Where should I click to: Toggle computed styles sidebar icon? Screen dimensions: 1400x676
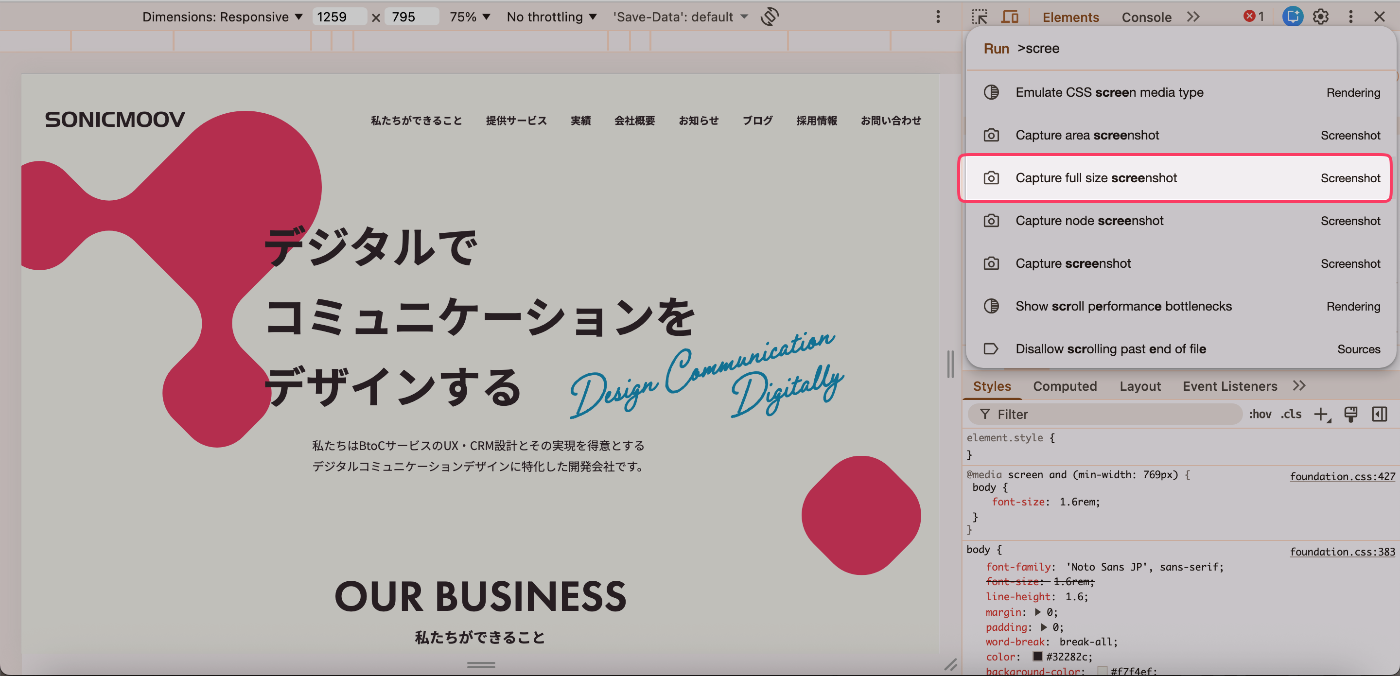pos(1380,414)
